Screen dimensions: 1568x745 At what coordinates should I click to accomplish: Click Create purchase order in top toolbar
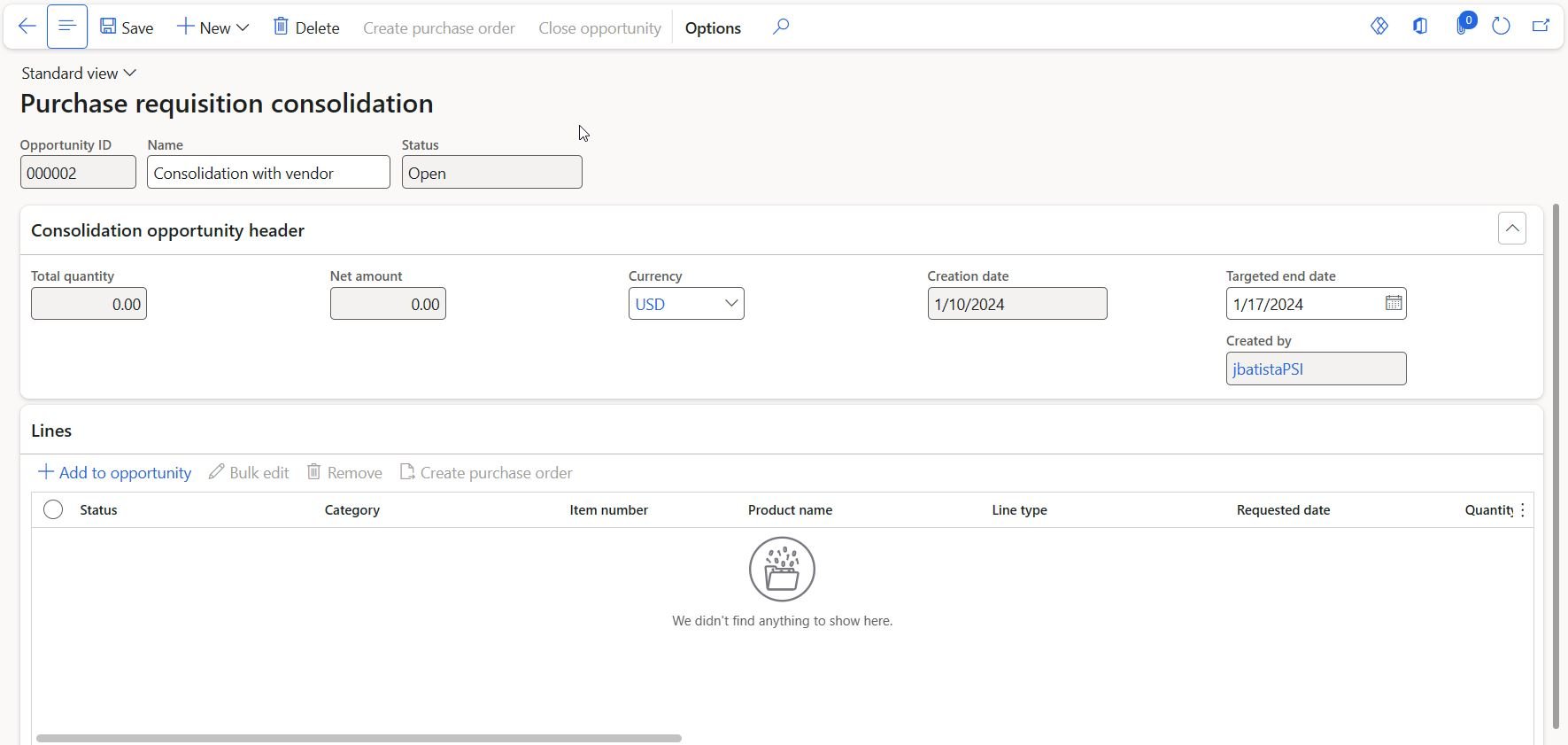[439, 28]
